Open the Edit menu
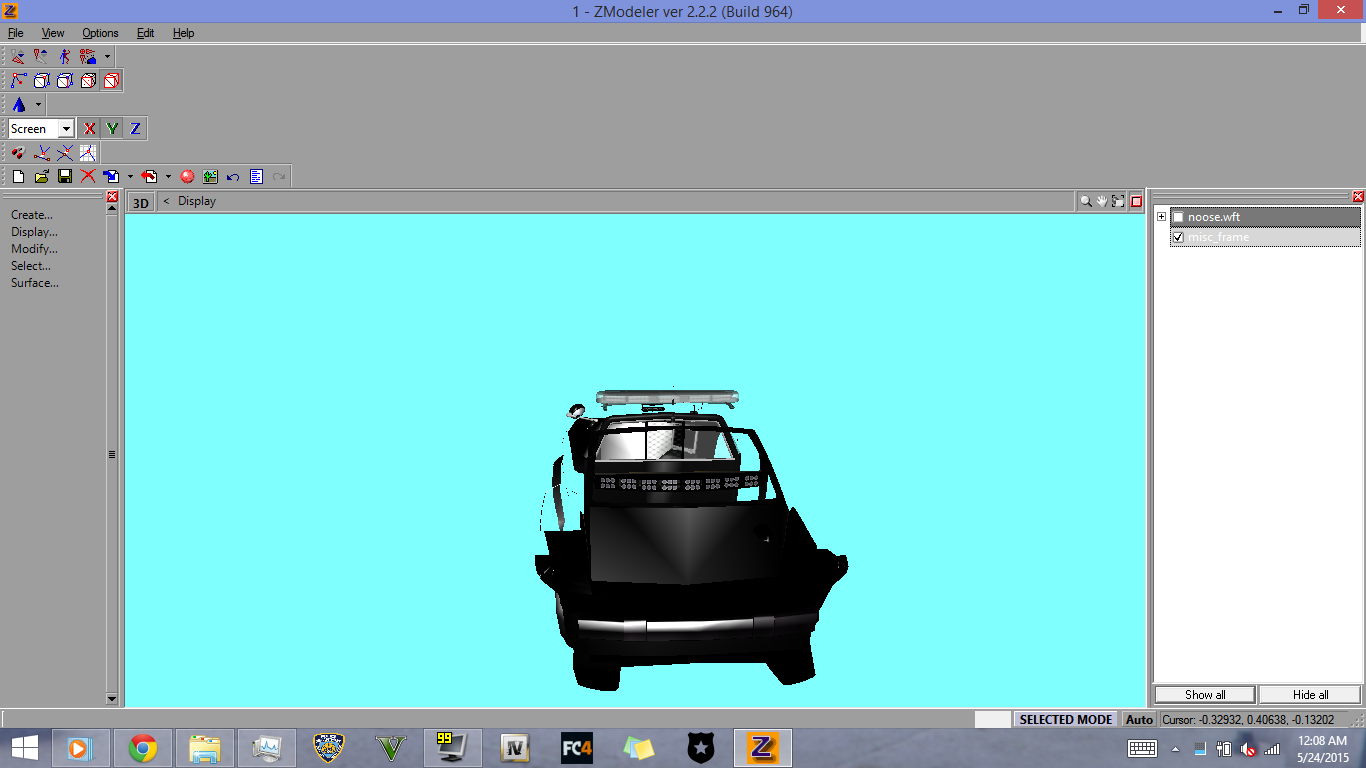Screen dimensions: 1366x768 click(145, 33)
